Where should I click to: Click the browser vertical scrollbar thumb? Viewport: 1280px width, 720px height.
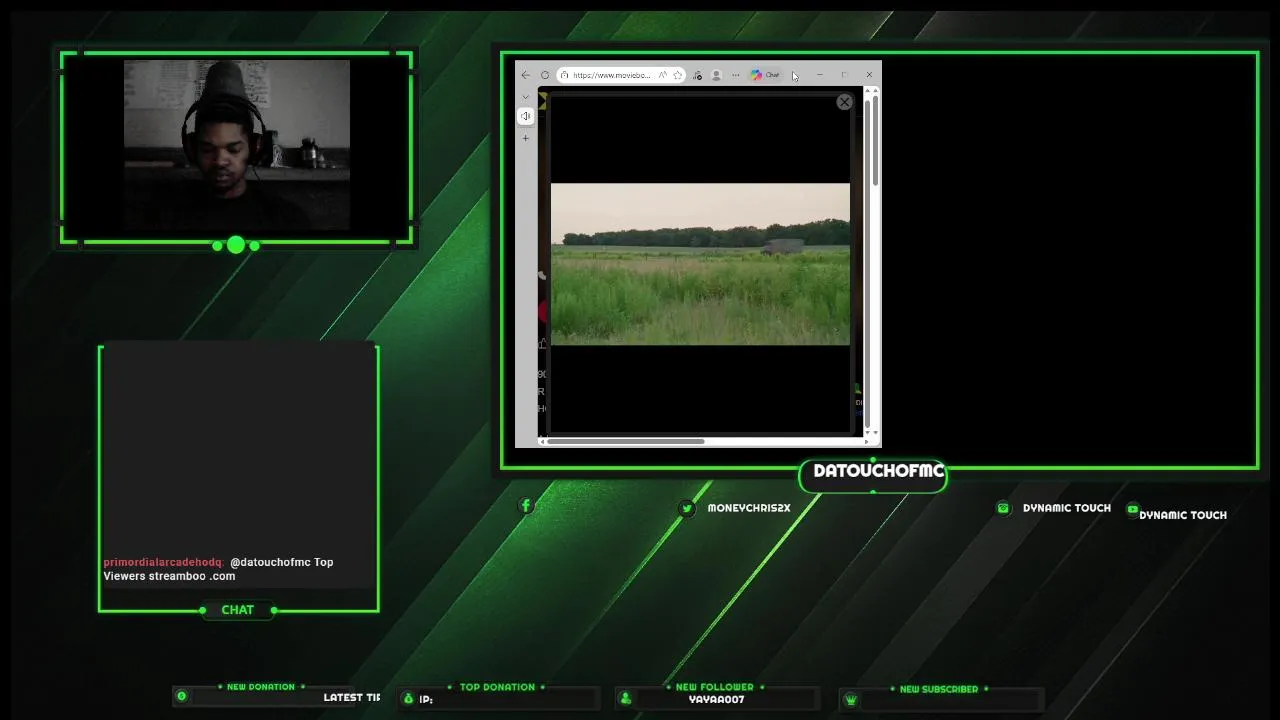coord(875,142)
